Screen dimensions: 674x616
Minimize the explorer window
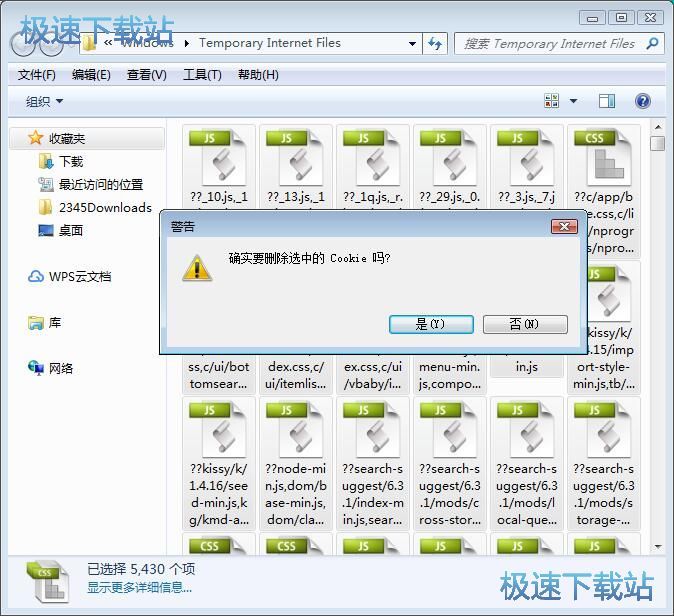[592, 18]
